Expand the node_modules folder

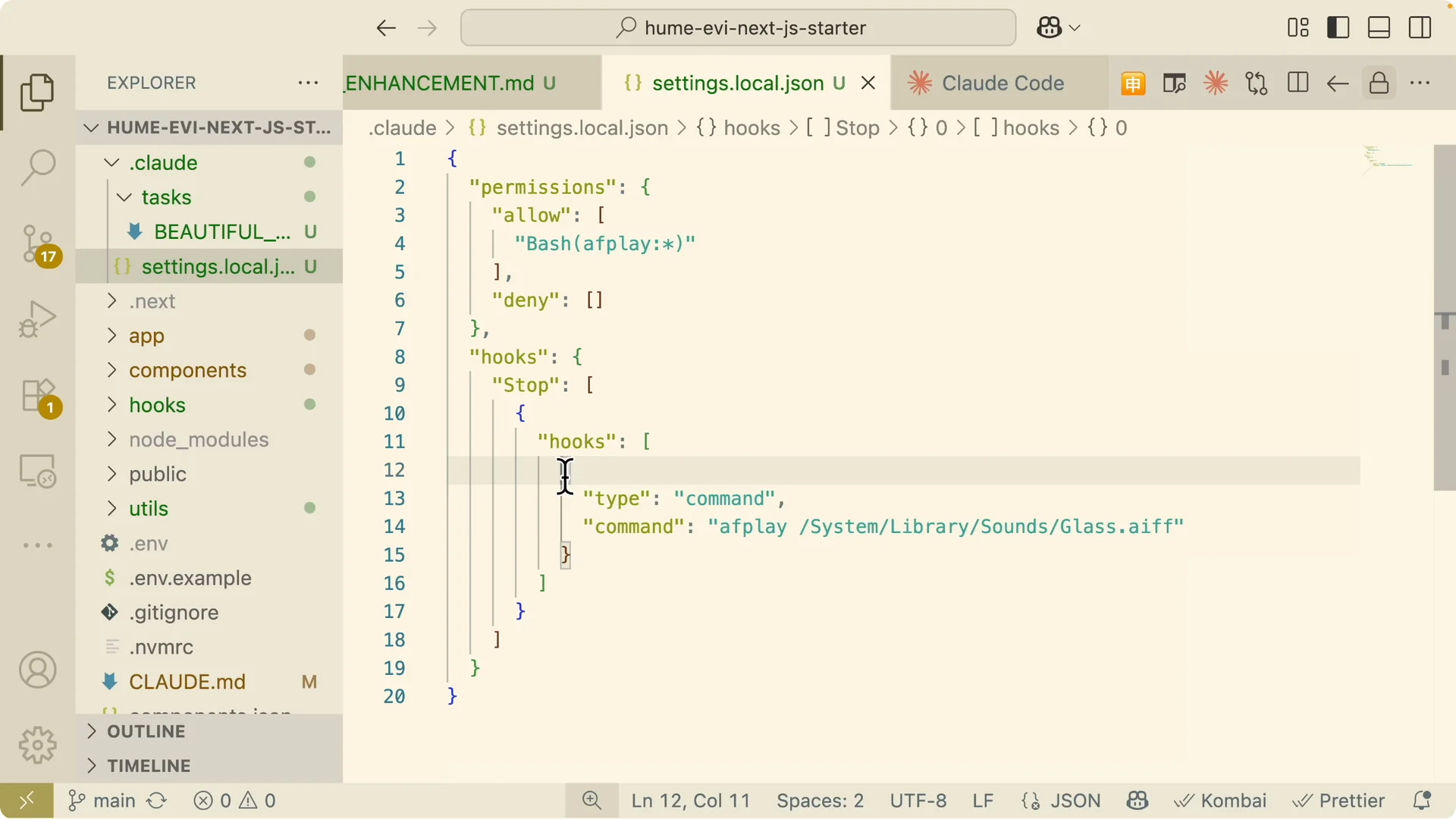point(210,440)
